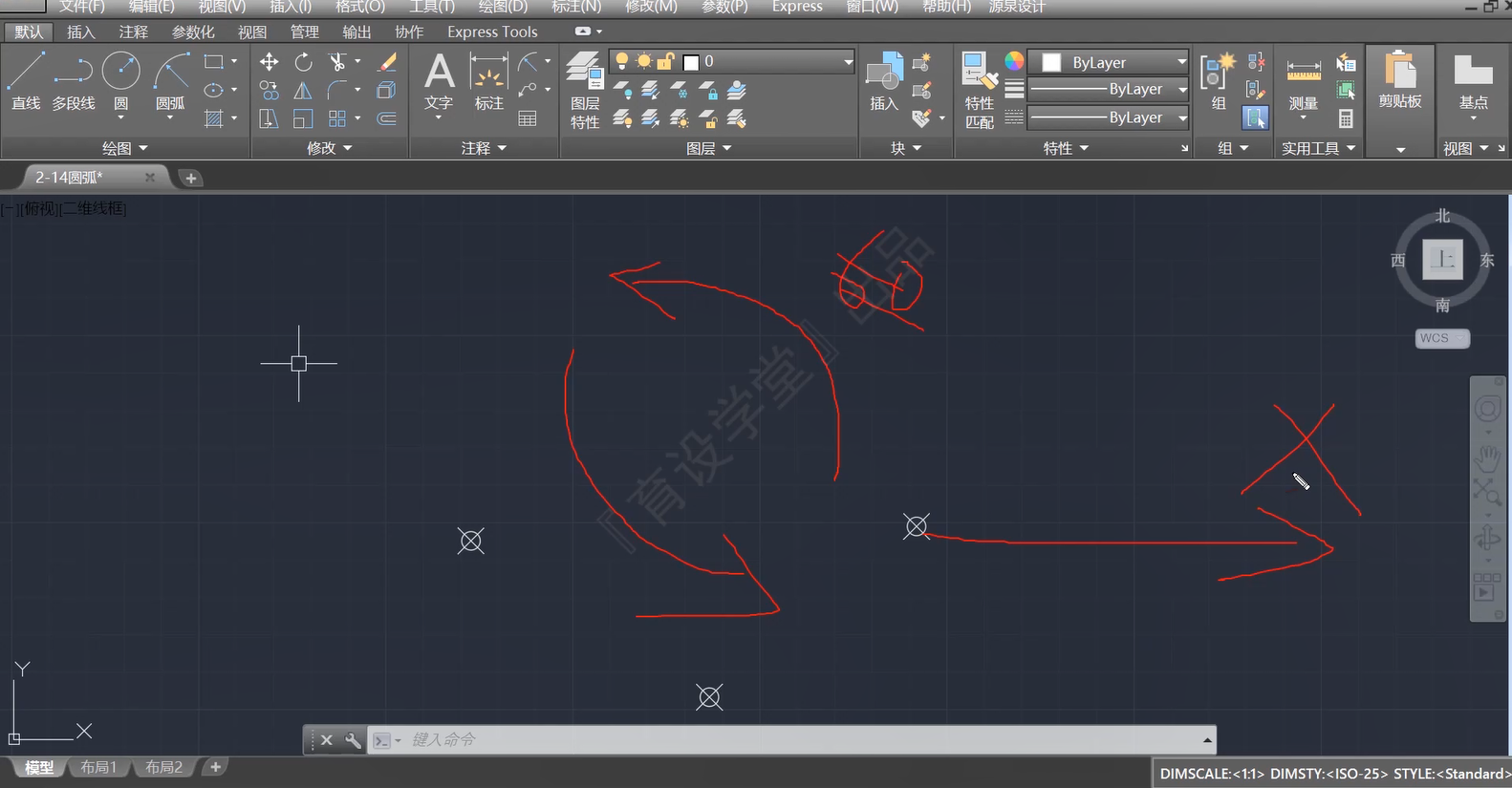The height and width of the screenshot is (788, 1512).
Task: Click the Group (组) icon
Action: pos(1219,81)
